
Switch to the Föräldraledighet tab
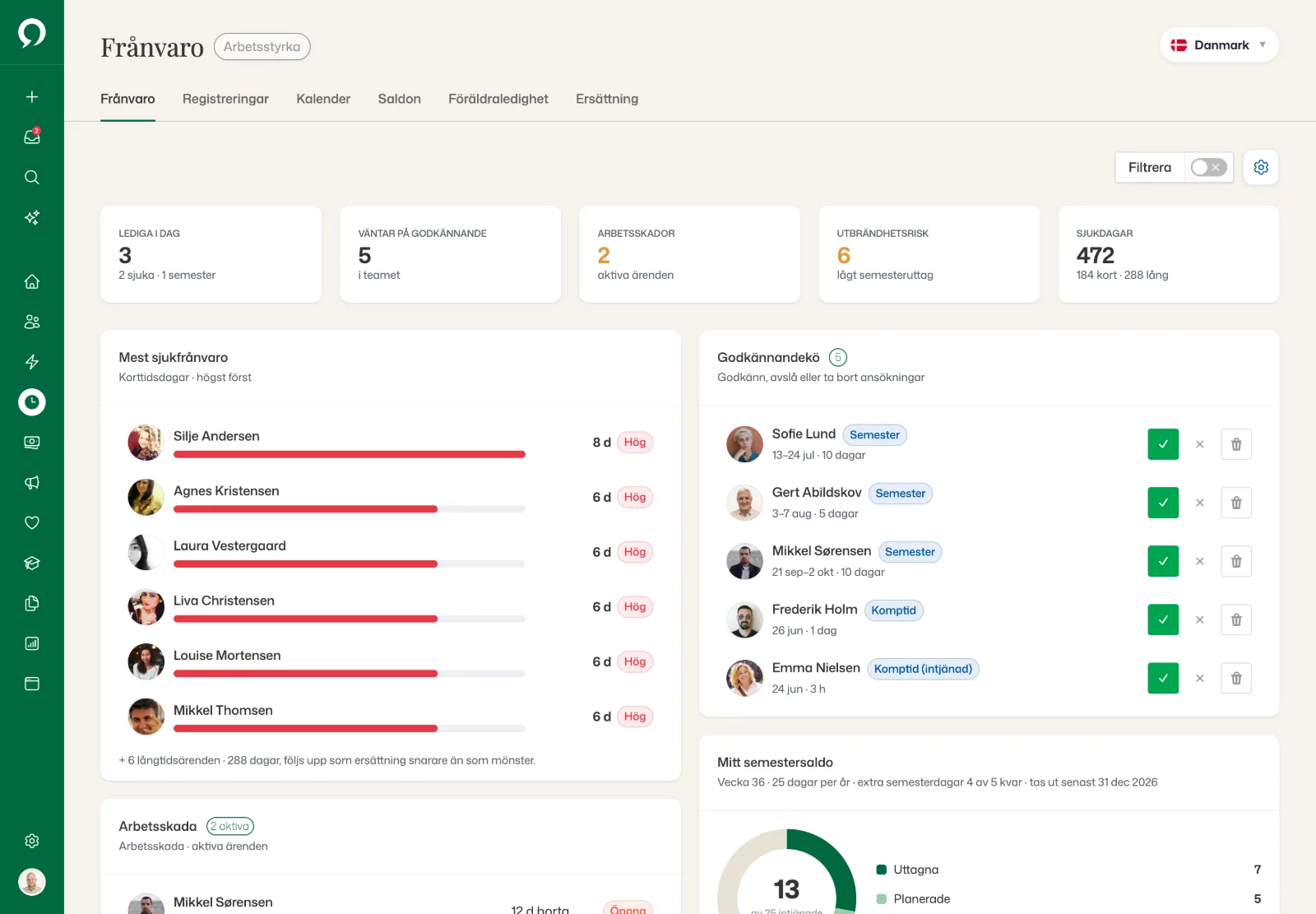[x=498, y=99]
